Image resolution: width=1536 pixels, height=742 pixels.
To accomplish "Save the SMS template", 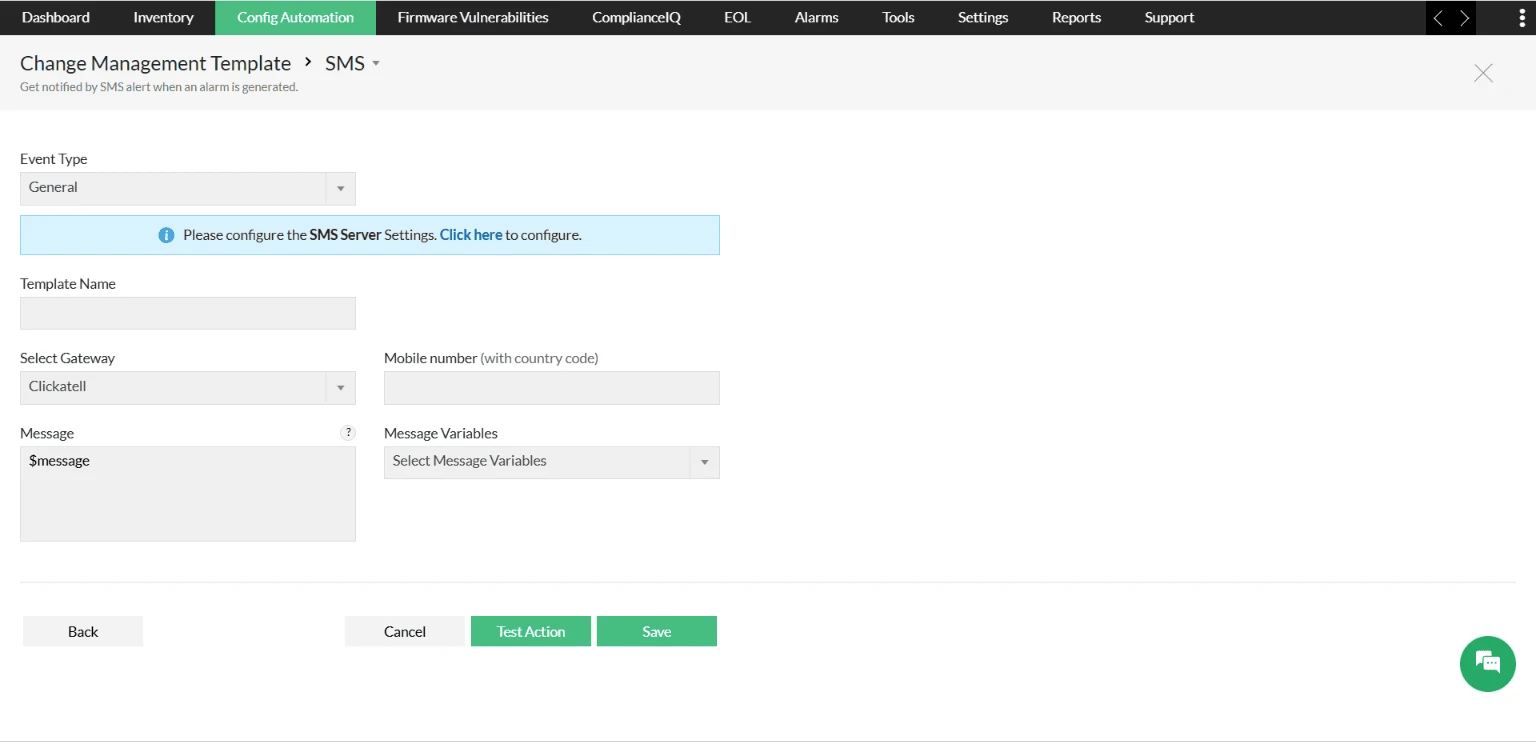I will click(657, 631).
